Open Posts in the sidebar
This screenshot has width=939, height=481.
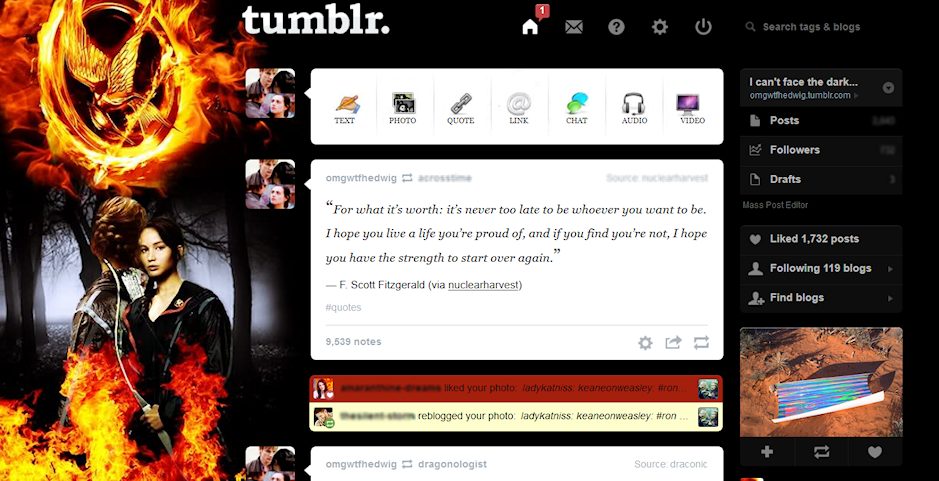821,120
